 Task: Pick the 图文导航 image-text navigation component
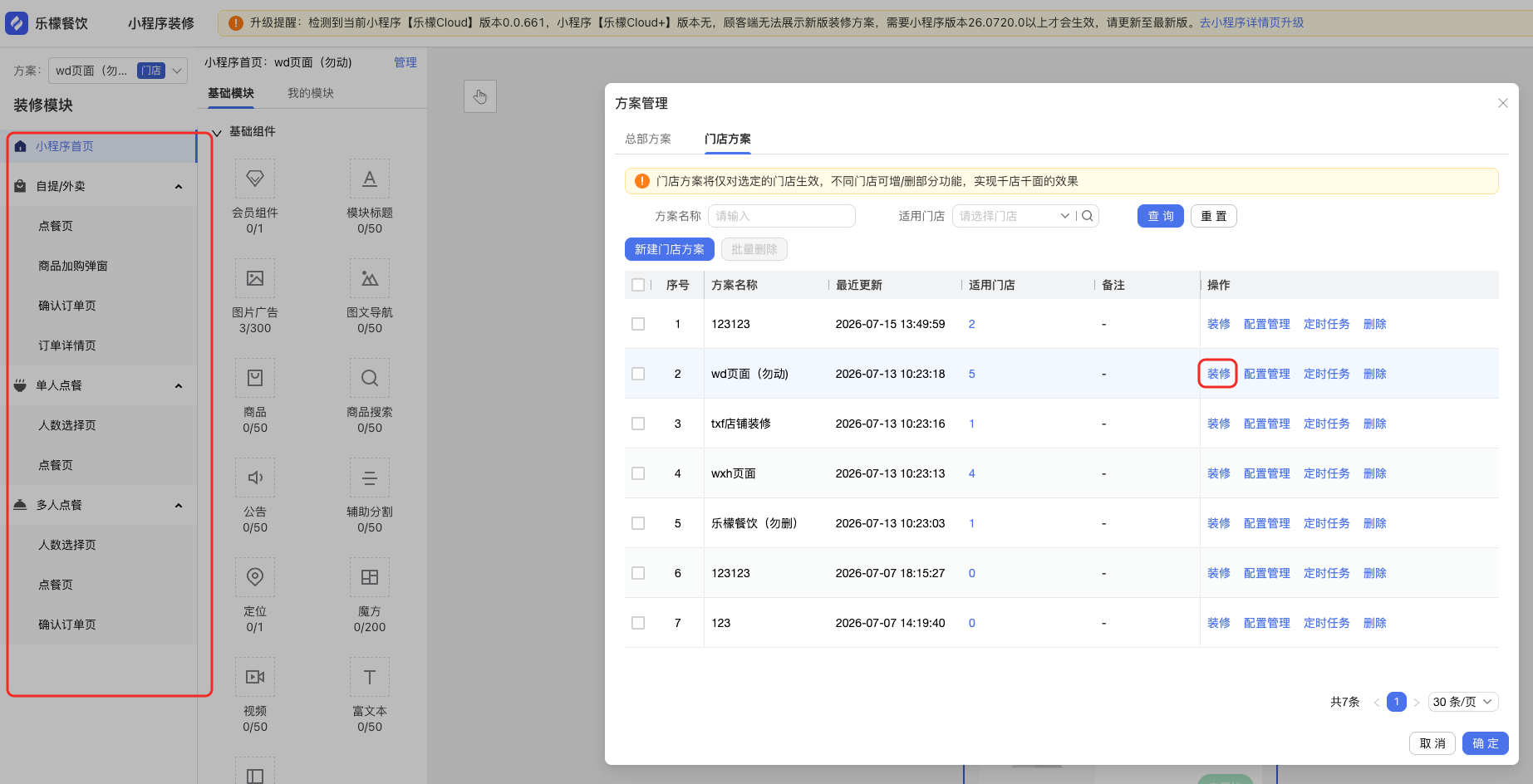point(370,278)
